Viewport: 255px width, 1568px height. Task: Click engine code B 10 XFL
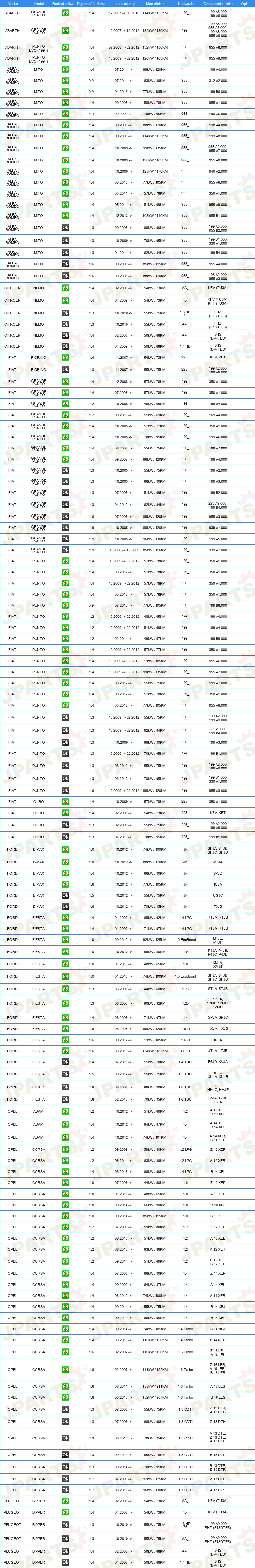218,1205
